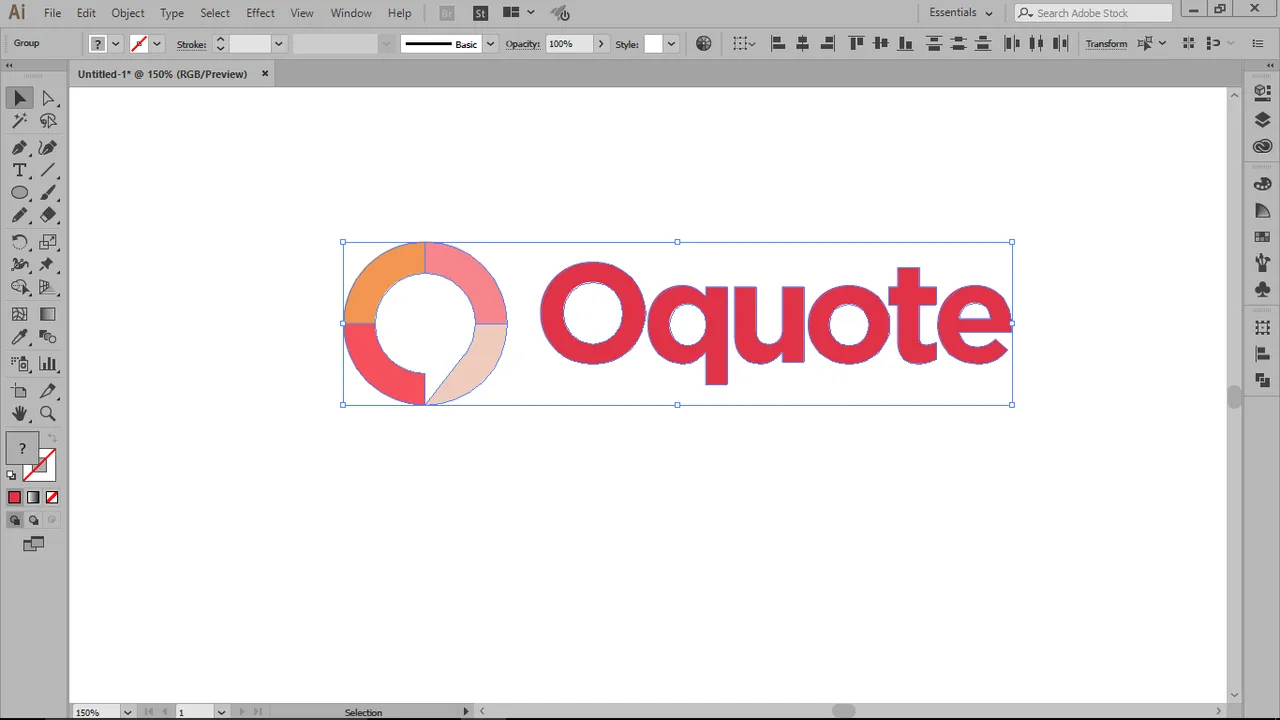This screenshot has width=1280, height=720.
Task: Set paint type to Color
Action: [14, 497]
